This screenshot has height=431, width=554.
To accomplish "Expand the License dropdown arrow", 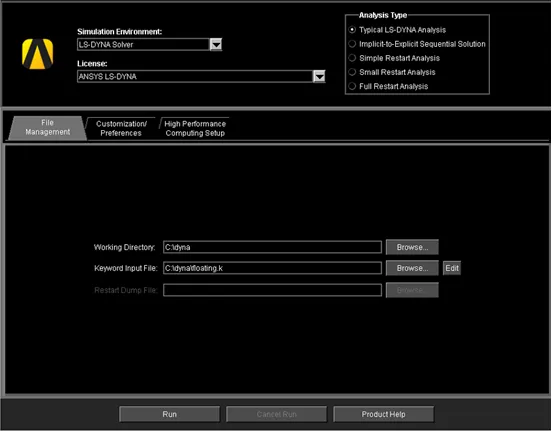I will pos(319,76).
